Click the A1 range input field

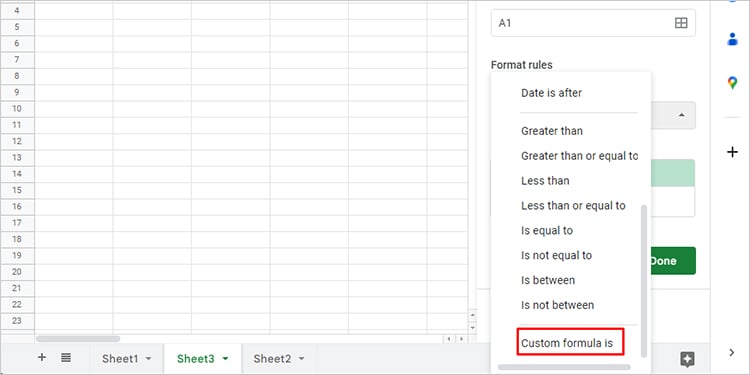click(593, 23)
